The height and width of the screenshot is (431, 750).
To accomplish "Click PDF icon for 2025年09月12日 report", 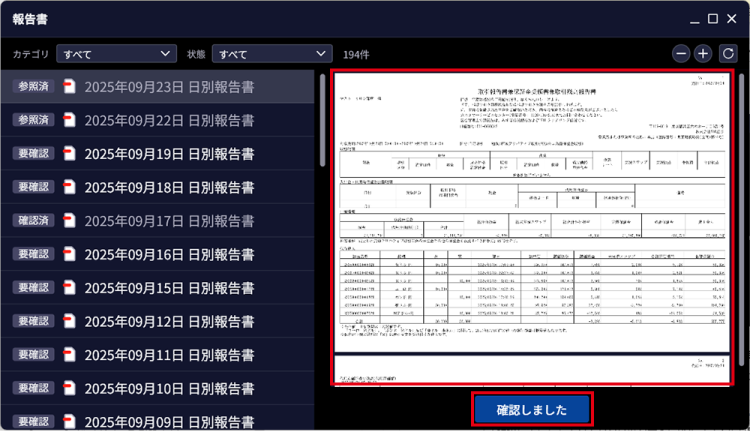I will pos(70,321).
